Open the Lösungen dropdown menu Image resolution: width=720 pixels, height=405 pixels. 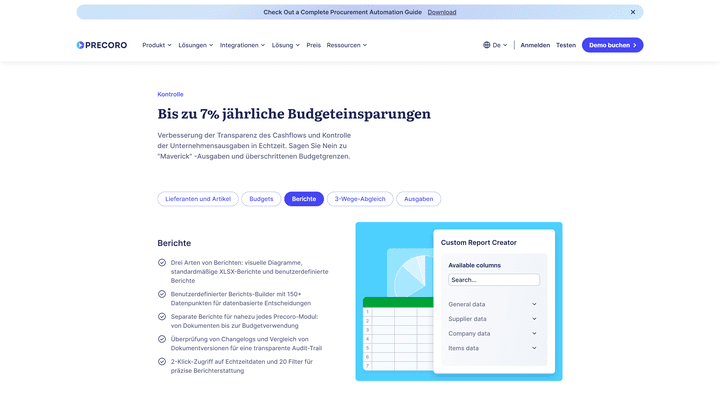196,45
